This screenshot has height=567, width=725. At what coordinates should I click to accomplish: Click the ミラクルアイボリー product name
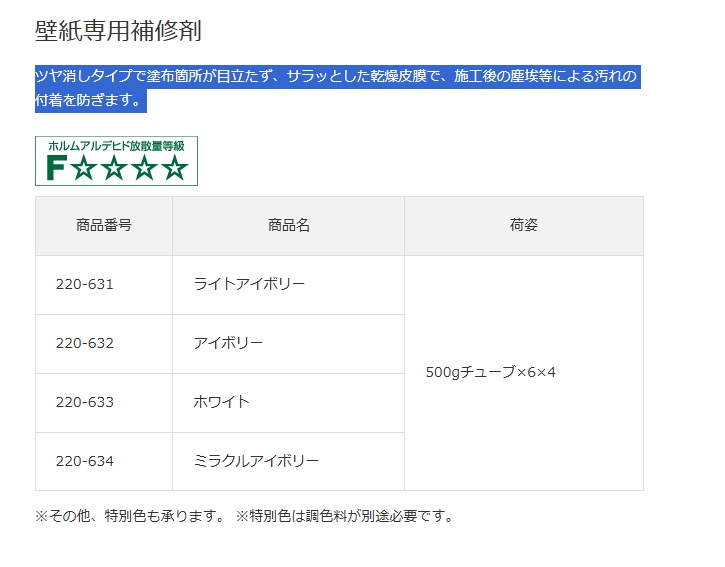pyautogui.click(x=256, y=461)
